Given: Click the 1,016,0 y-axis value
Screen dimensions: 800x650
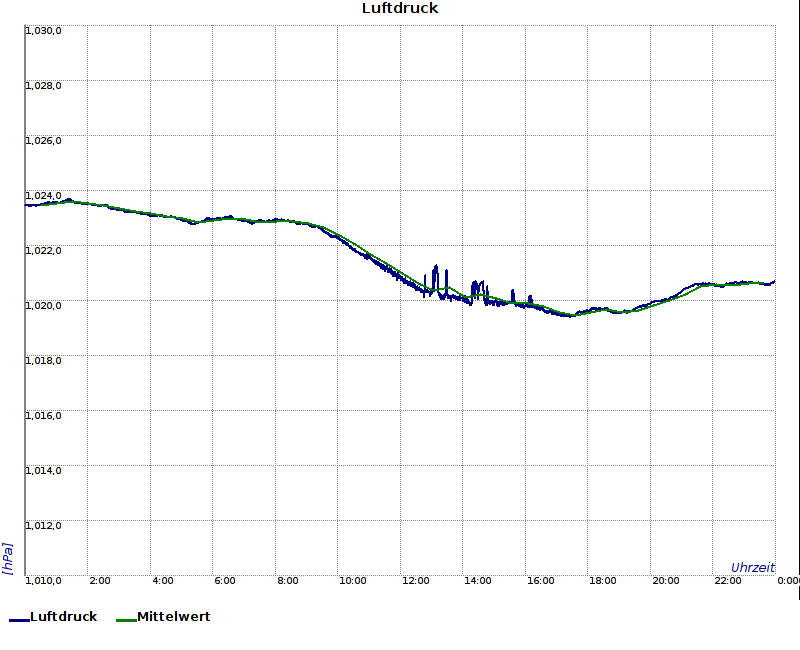Looking at the screenshot, I should (43, 416).
